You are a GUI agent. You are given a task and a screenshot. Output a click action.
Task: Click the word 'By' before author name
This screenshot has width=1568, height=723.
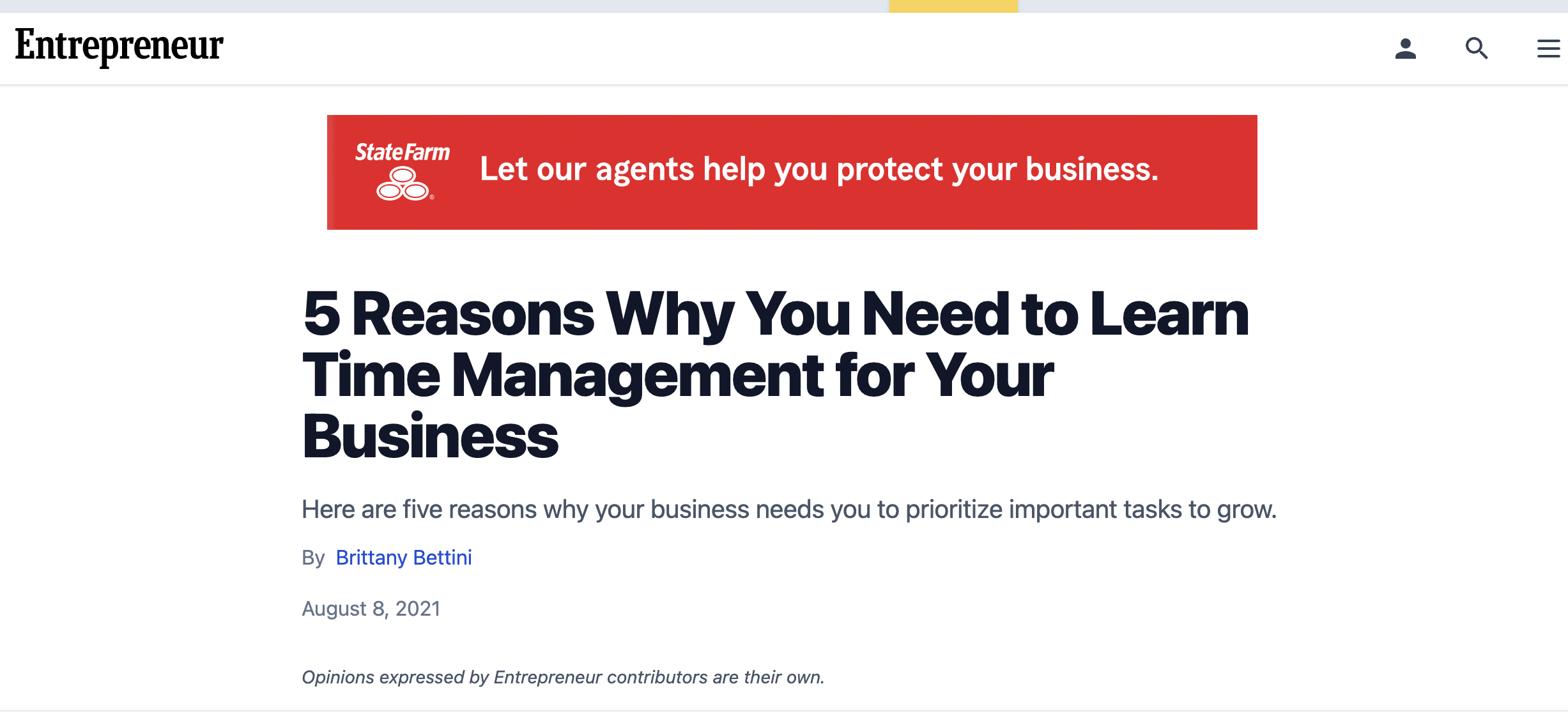tap(313, 558)
